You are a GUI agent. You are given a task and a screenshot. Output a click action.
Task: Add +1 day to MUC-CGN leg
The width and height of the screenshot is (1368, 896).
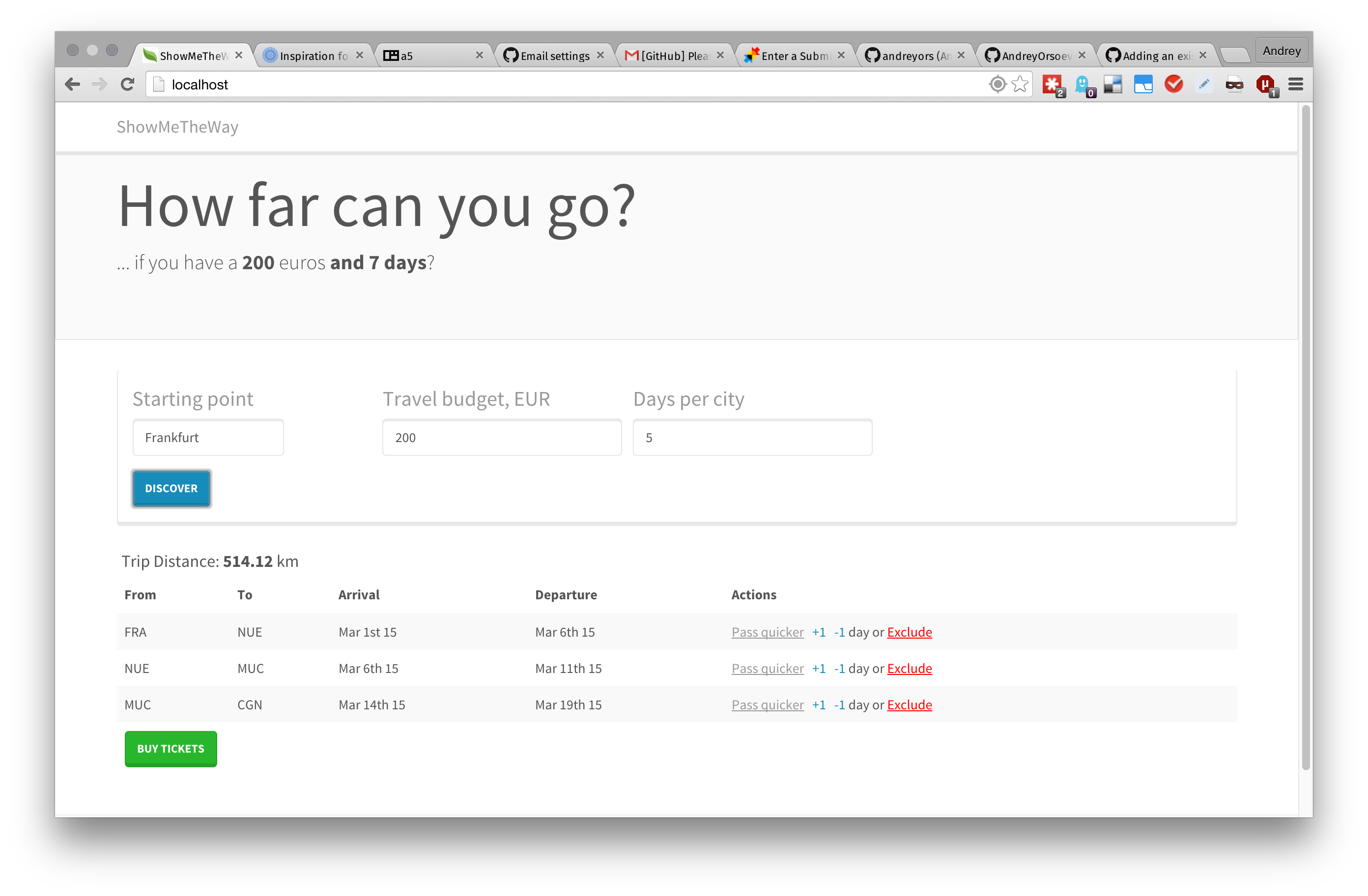click(819, 705)
